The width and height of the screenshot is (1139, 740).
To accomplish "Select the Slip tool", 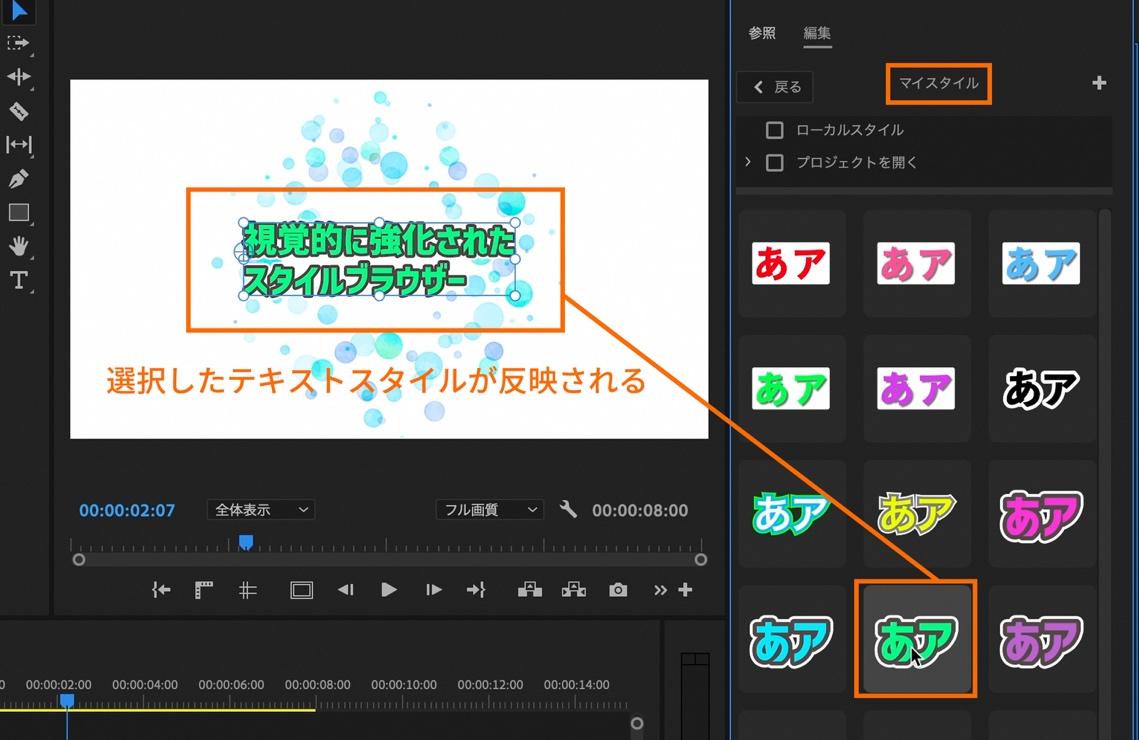I will [x=18, y=145].
